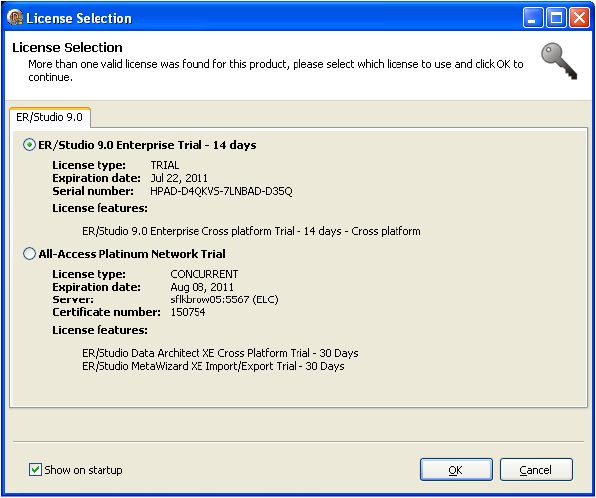Click the Show on startup label
This screenshot has width=596, height=498.
coord(83,470)
